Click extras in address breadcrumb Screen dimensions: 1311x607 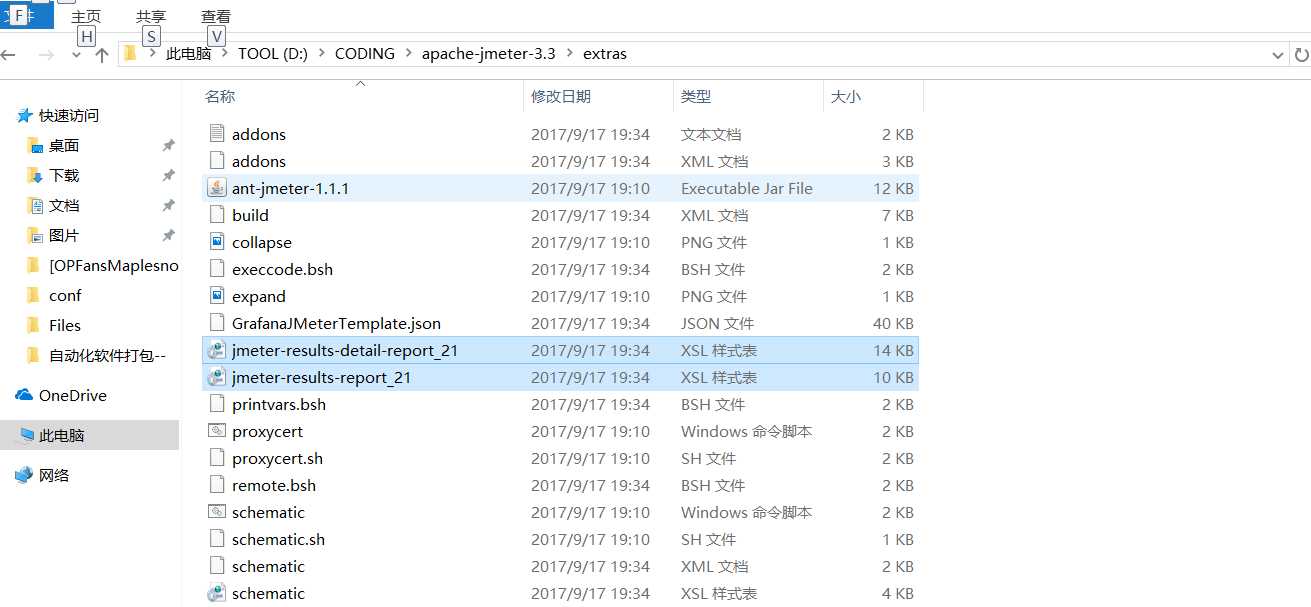[x=605, y=54]
